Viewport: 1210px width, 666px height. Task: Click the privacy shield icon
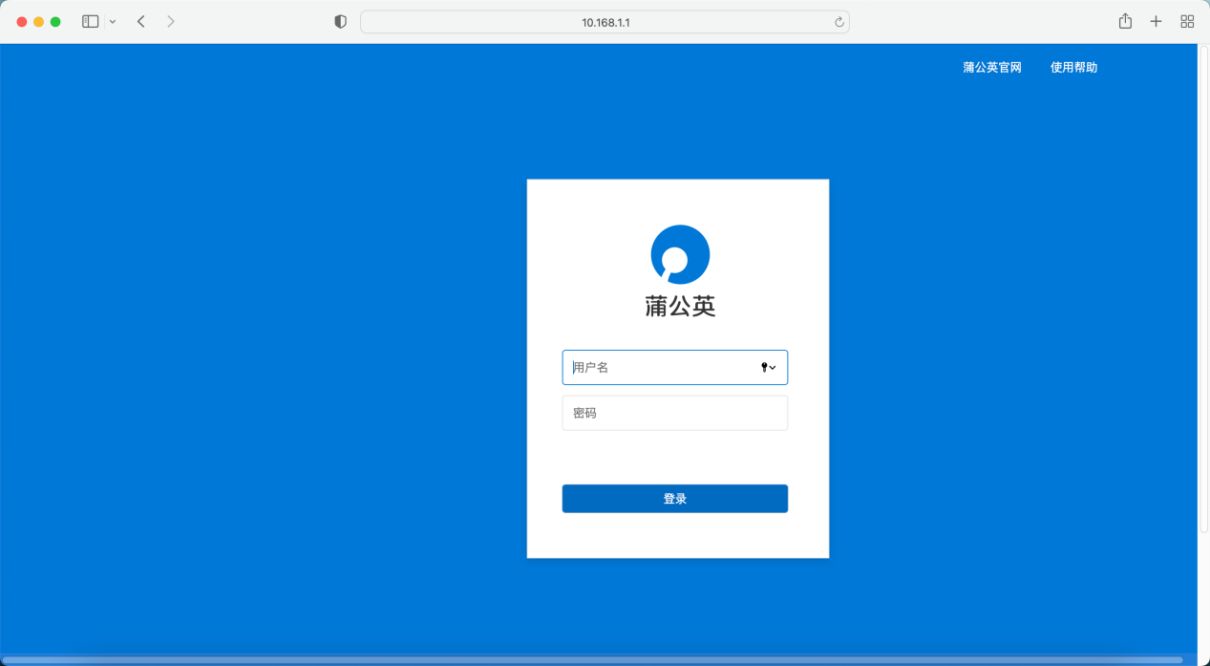(340, 21)
